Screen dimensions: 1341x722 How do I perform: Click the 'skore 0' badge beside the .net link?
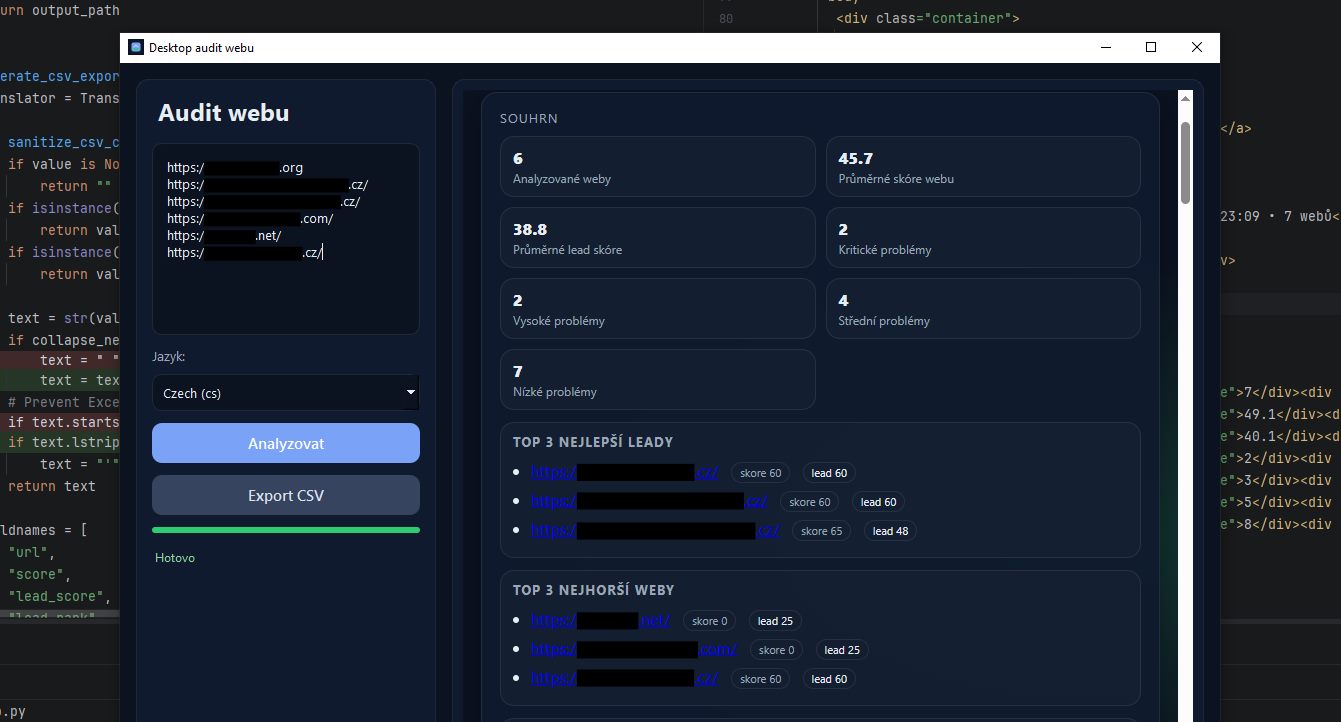tap(711, 621)
